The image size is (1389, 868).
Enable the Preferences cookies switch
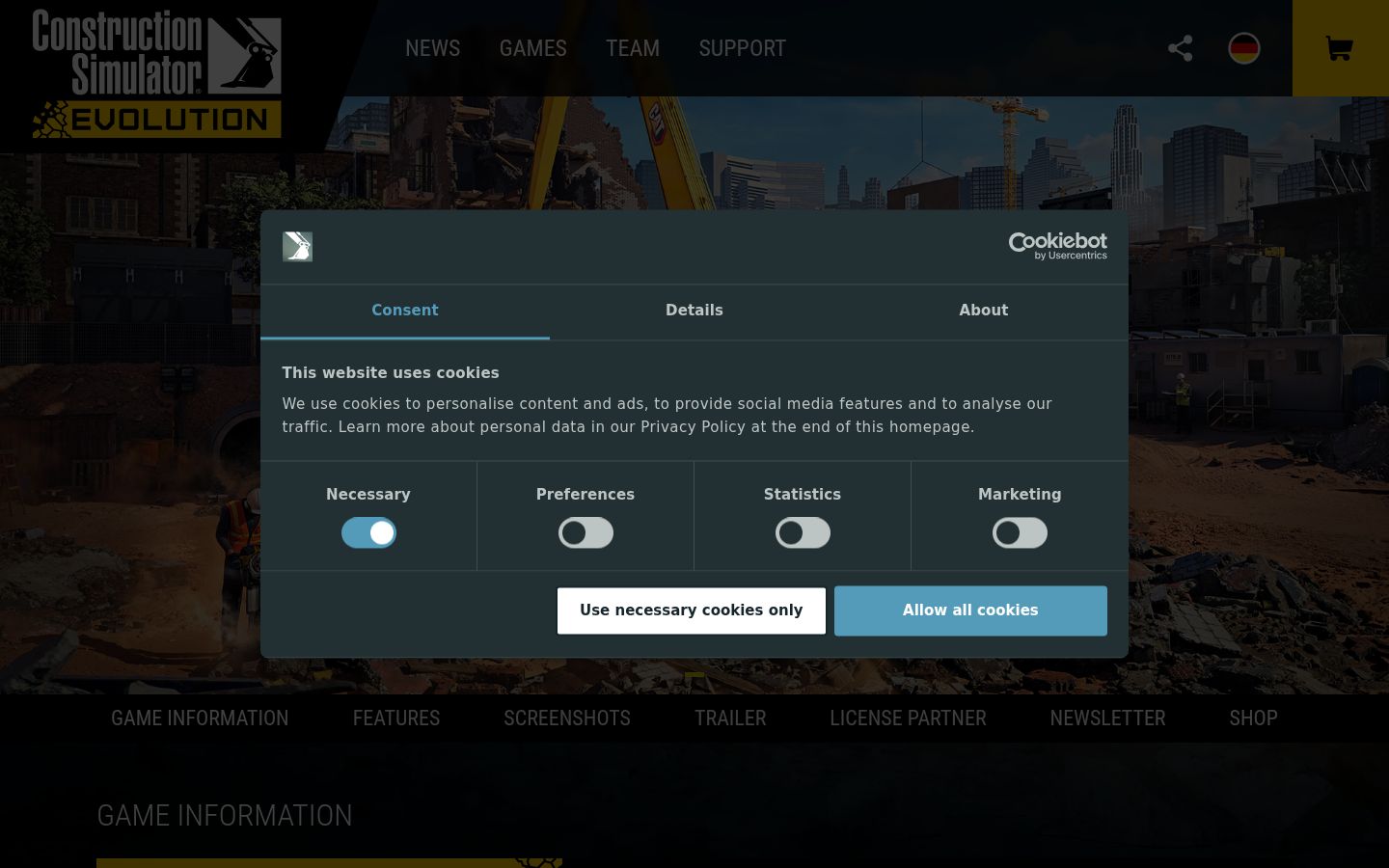[586, 532]
